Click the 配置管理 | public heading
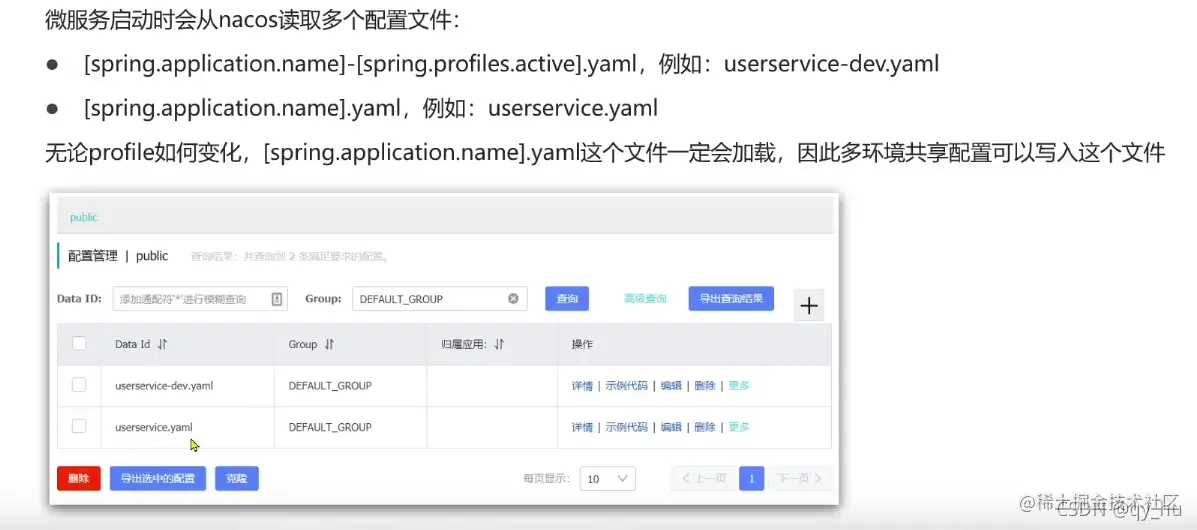 (118, 256)
